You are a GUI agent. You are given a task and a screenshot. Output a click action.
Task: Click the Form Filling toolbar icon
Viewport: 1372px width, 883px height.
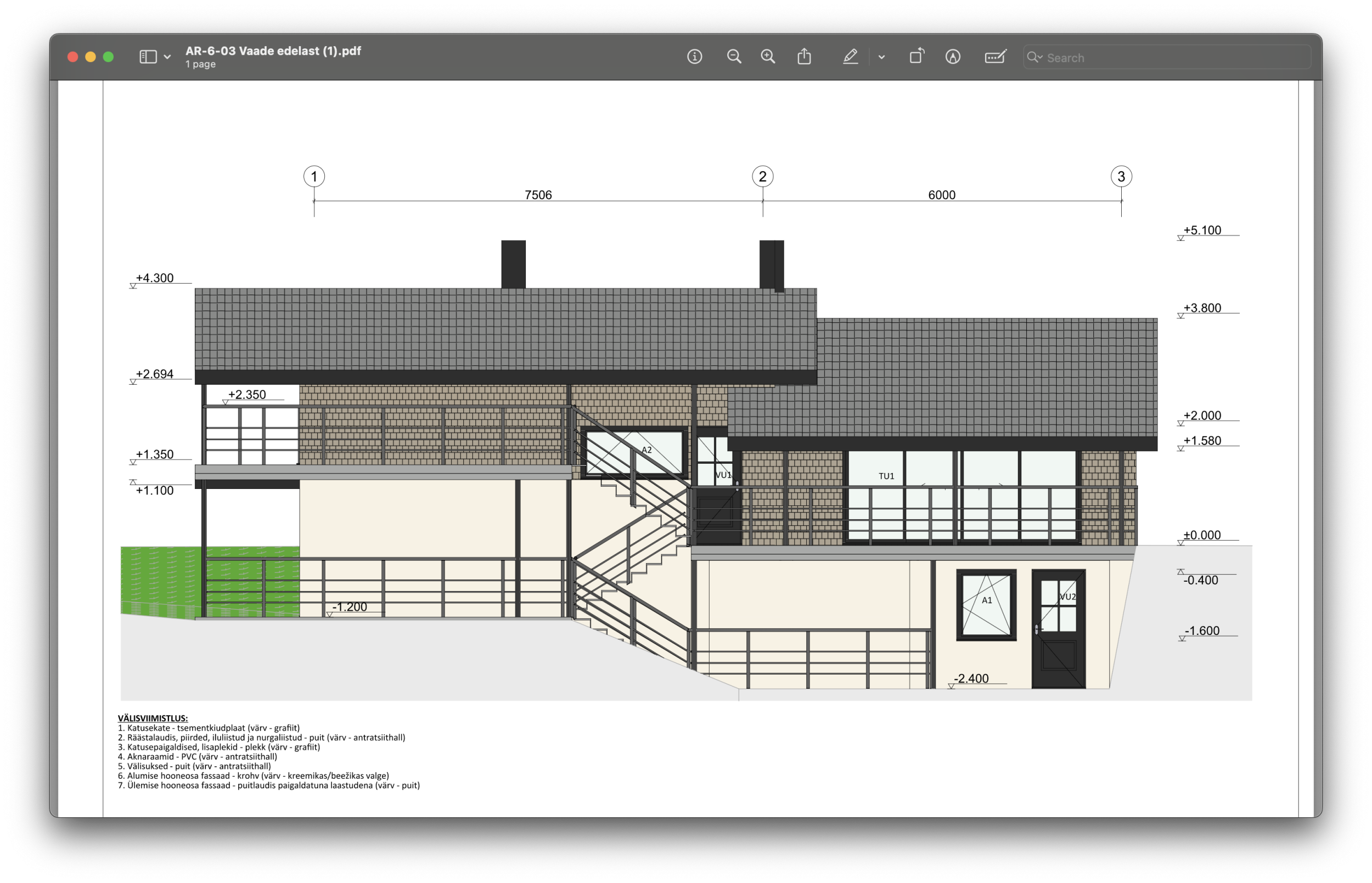(995, 57)
